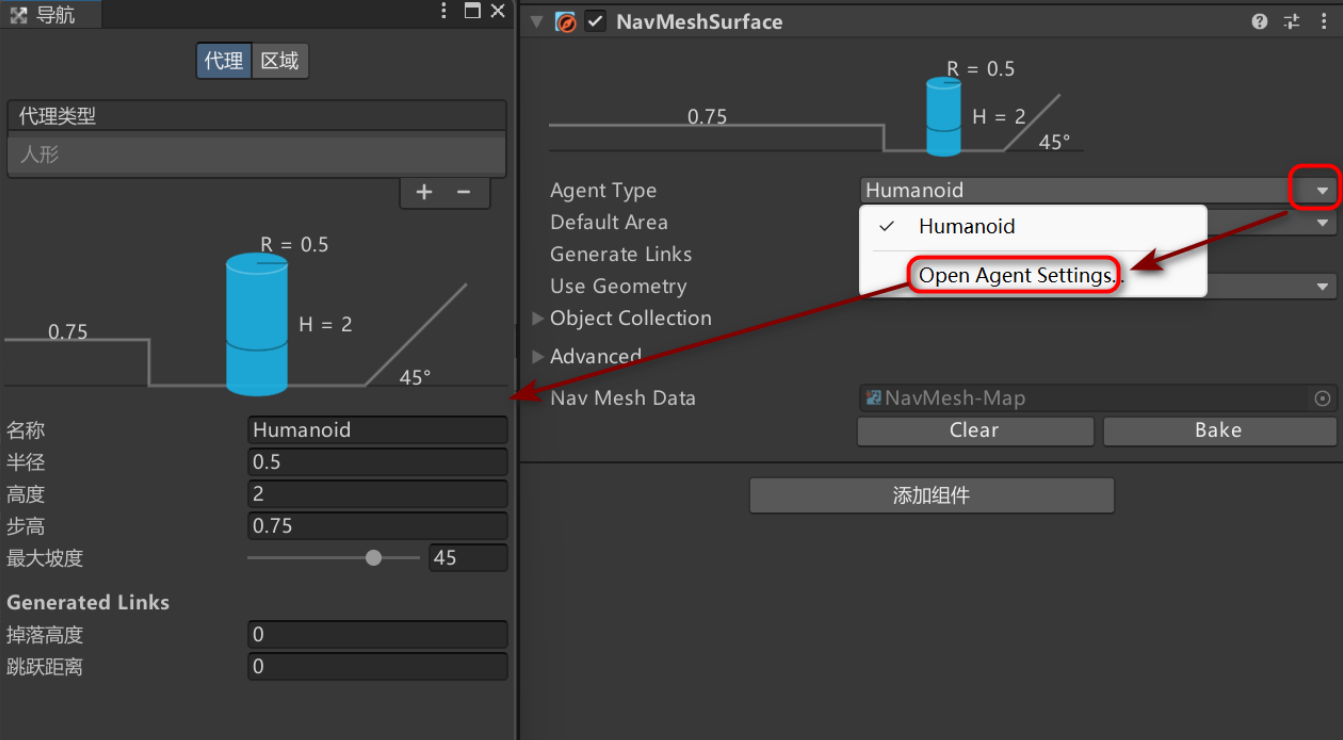Screen dimensions: 1343x740
Task: Maximize the 导航 navigation window
Action: pos(472,12)
